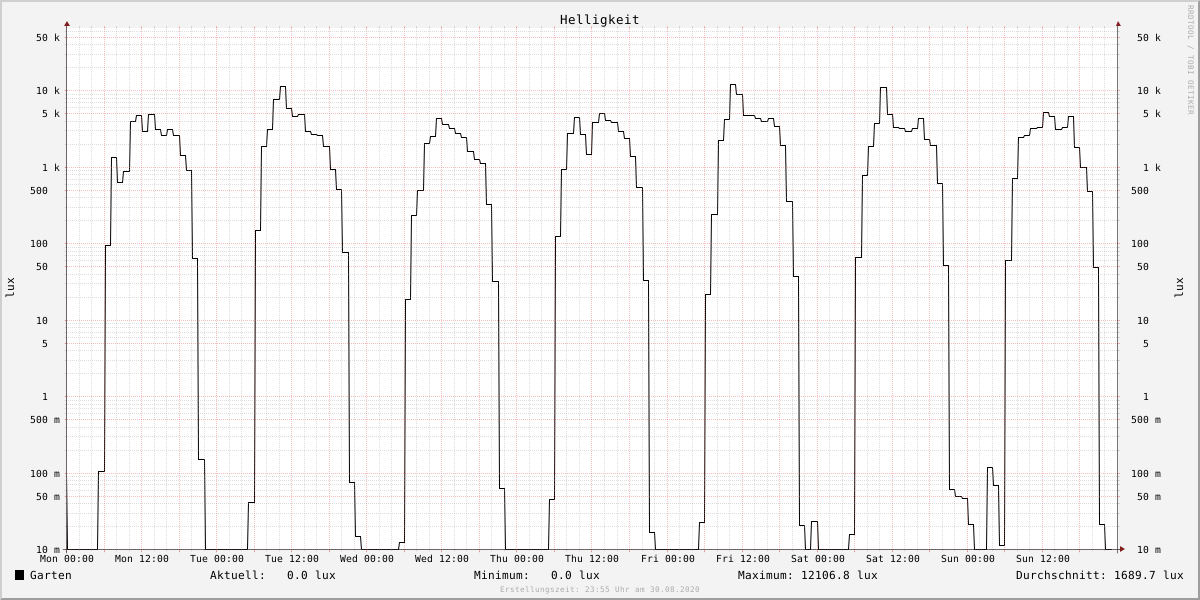Click the "10 k" label on the right y-axis
The height and width of the screenshot is (600, 1200).
coord(1149,91)
